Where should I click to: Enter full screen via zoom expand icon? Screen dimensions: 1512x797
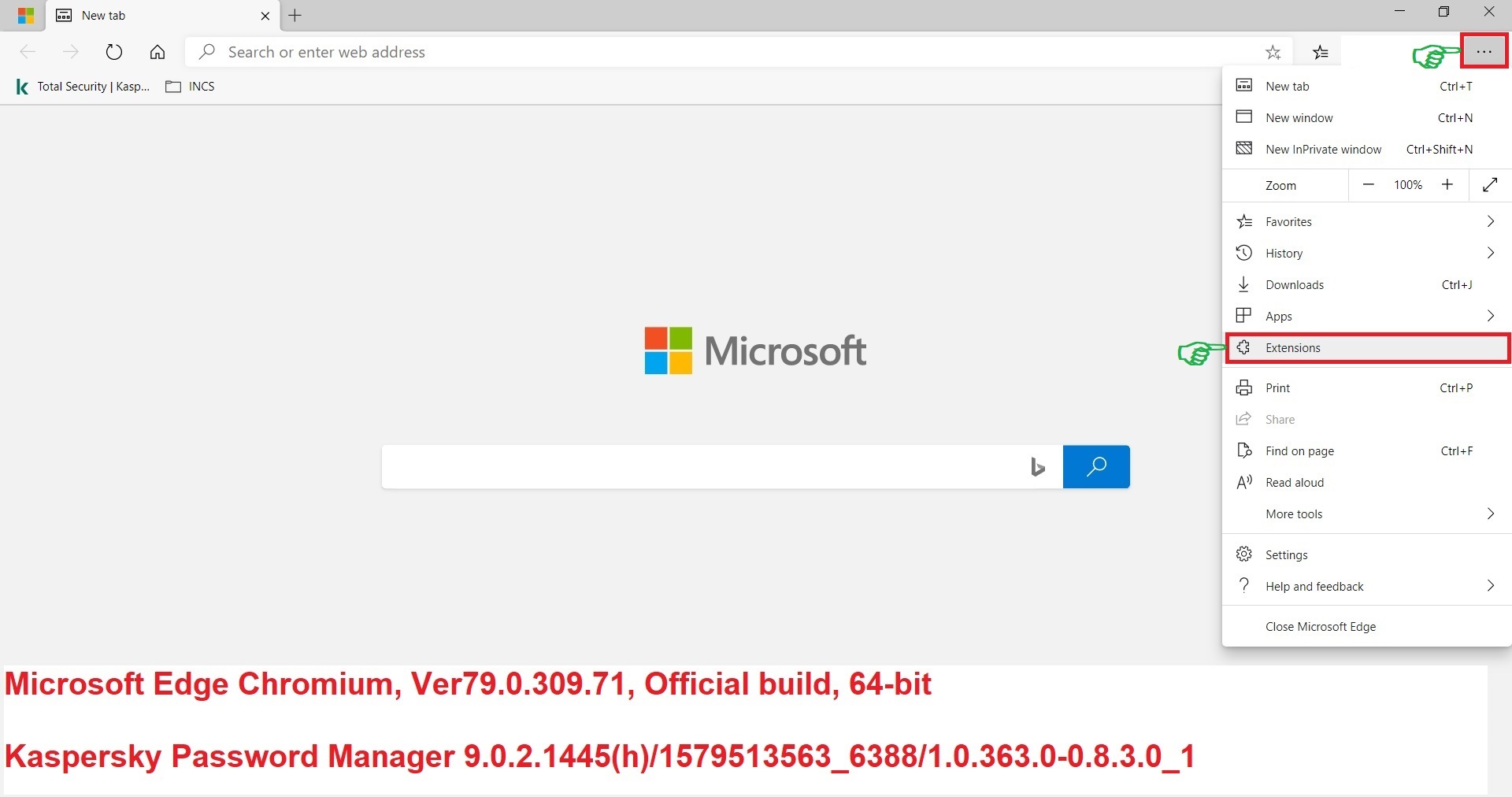1490,184
